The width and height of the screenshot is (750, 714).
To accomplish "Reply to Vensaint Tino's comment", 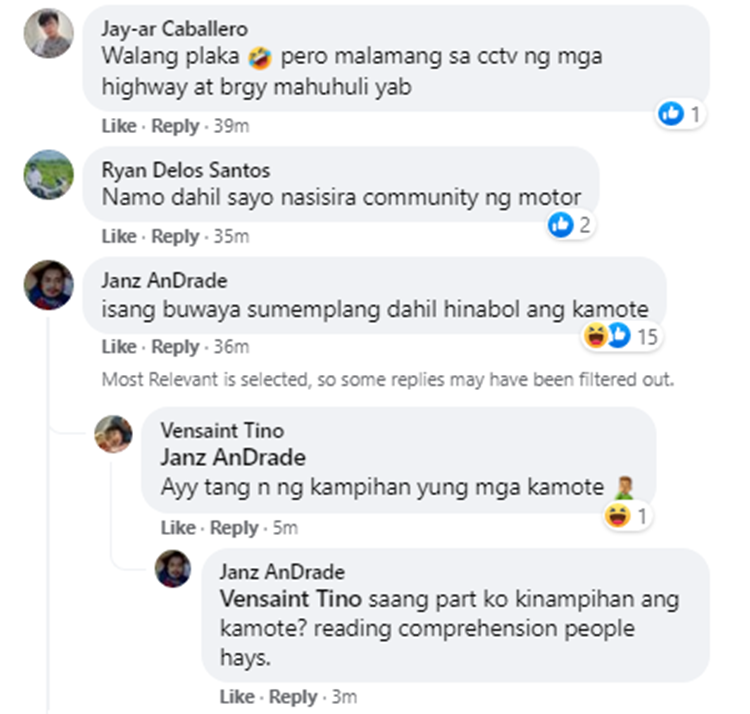I will click(x=234, y=528).
